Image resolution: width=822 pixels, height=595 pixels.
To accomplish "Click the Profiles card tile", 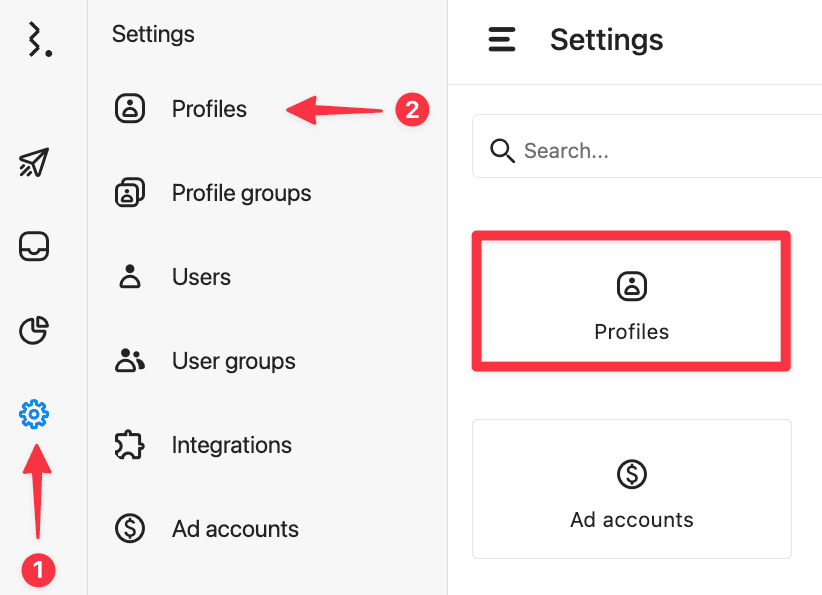I will (631, 301).
